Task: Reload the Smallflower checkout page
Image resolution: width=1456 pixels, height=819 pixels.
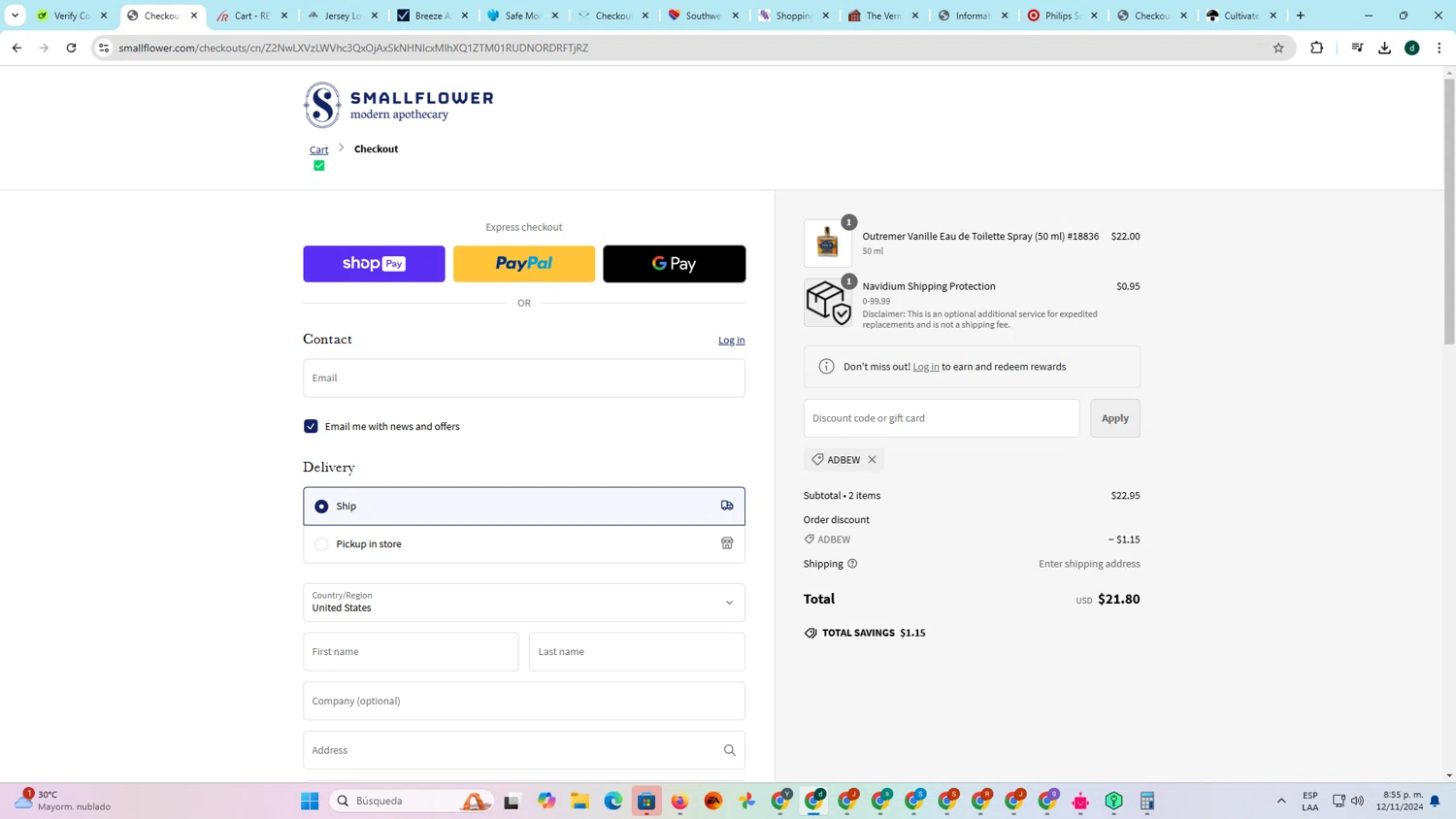Action: pyautogui.click(x=71, y=48)
